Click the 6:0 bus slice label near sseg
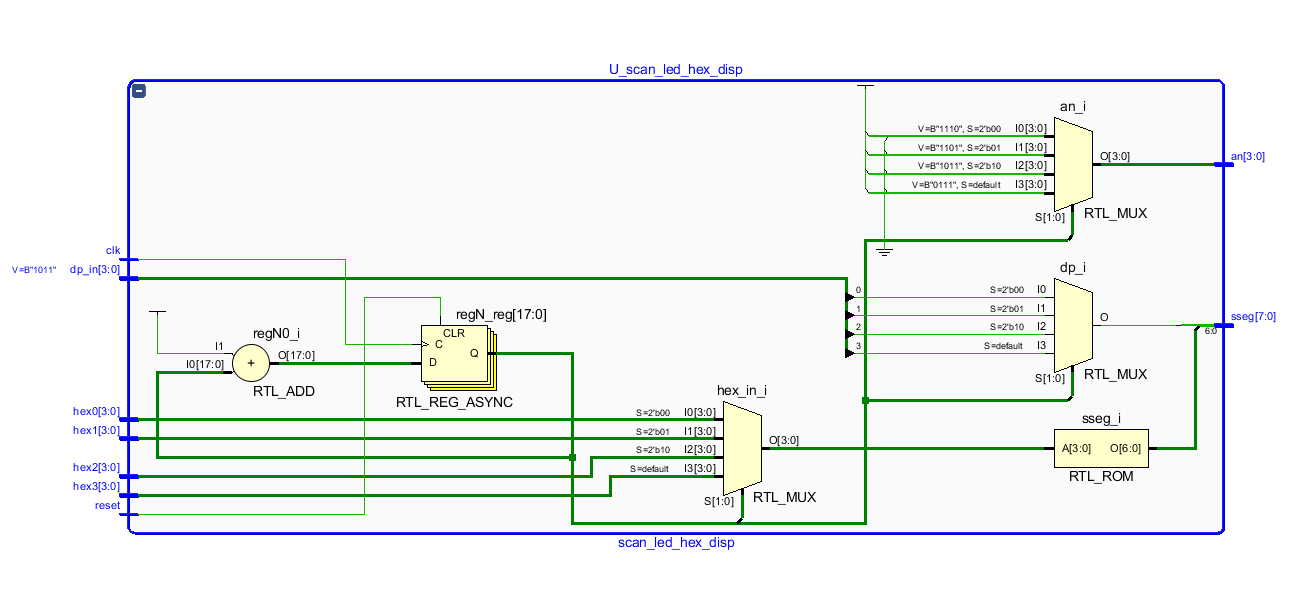Viewport: 1294px width, 602px height. pos(1210,331)
